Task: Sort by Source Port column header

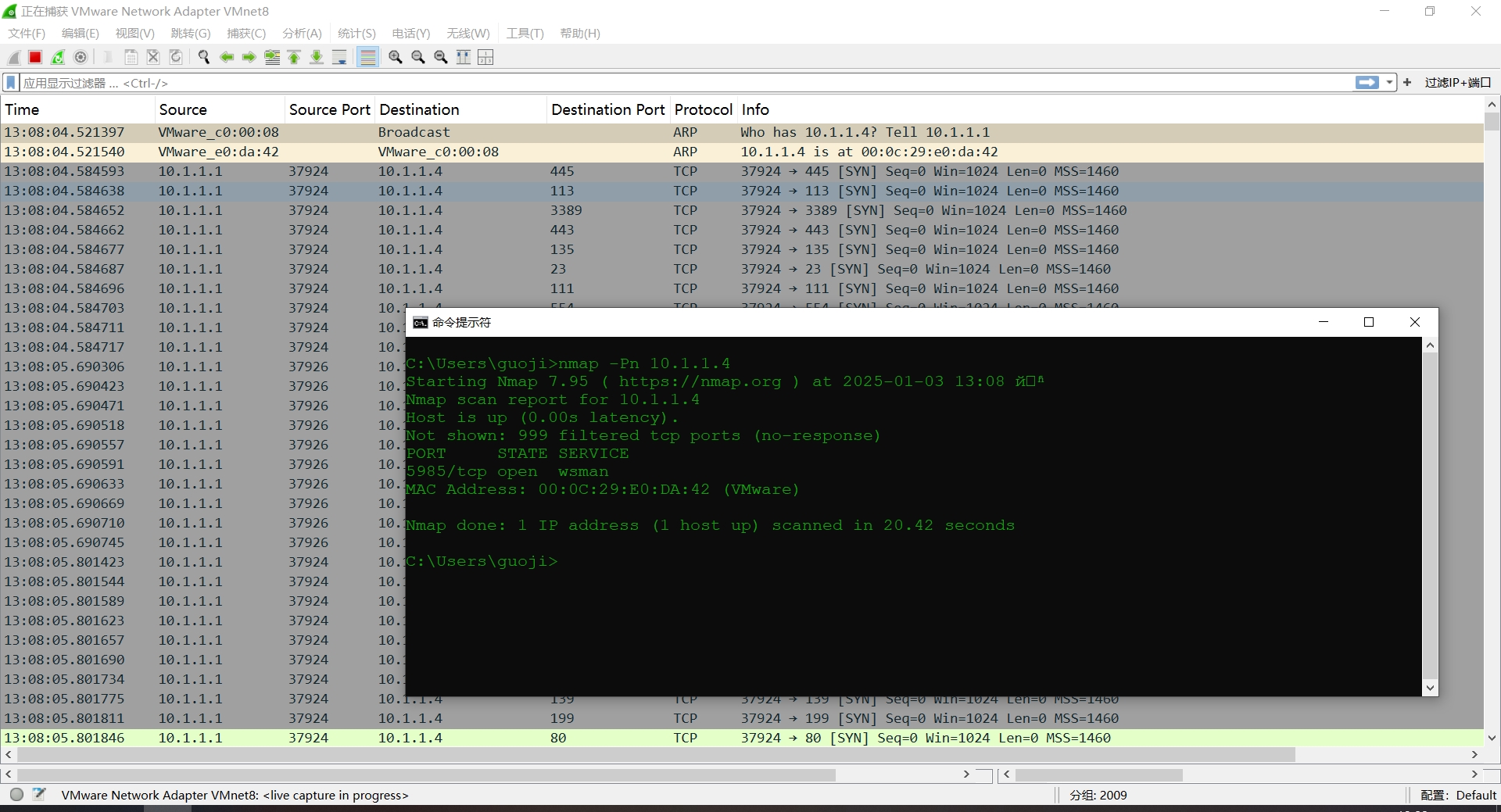Action: [x=329, y=109]
